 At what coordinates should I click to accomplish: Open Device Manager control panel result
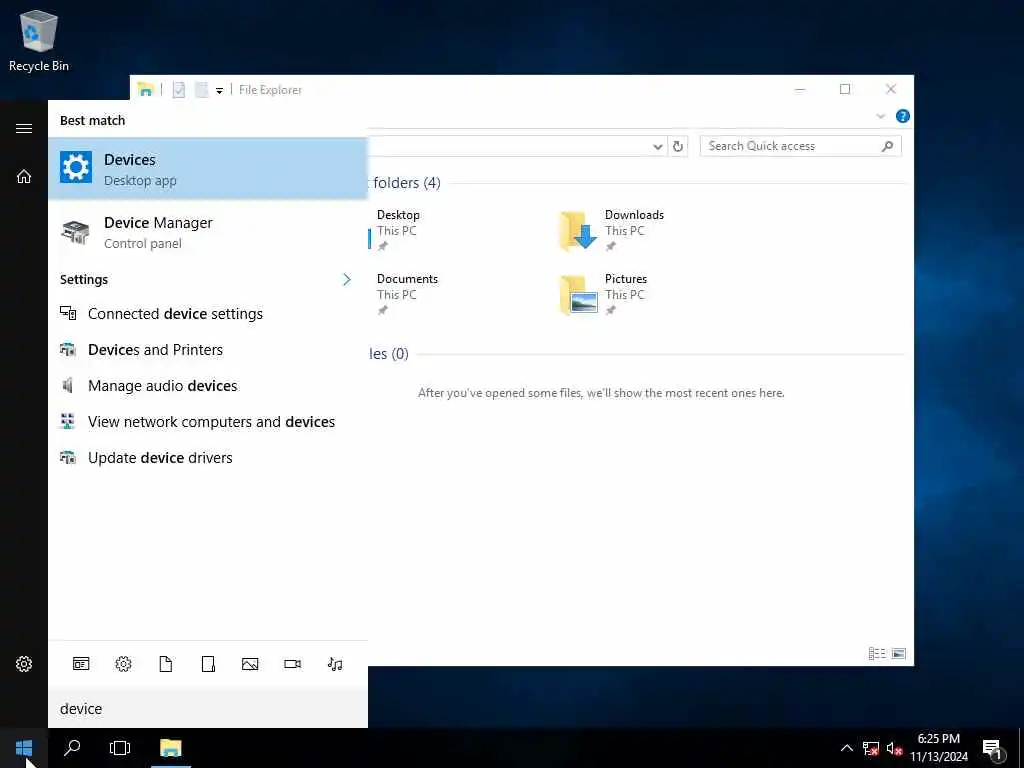pos(208,232)
